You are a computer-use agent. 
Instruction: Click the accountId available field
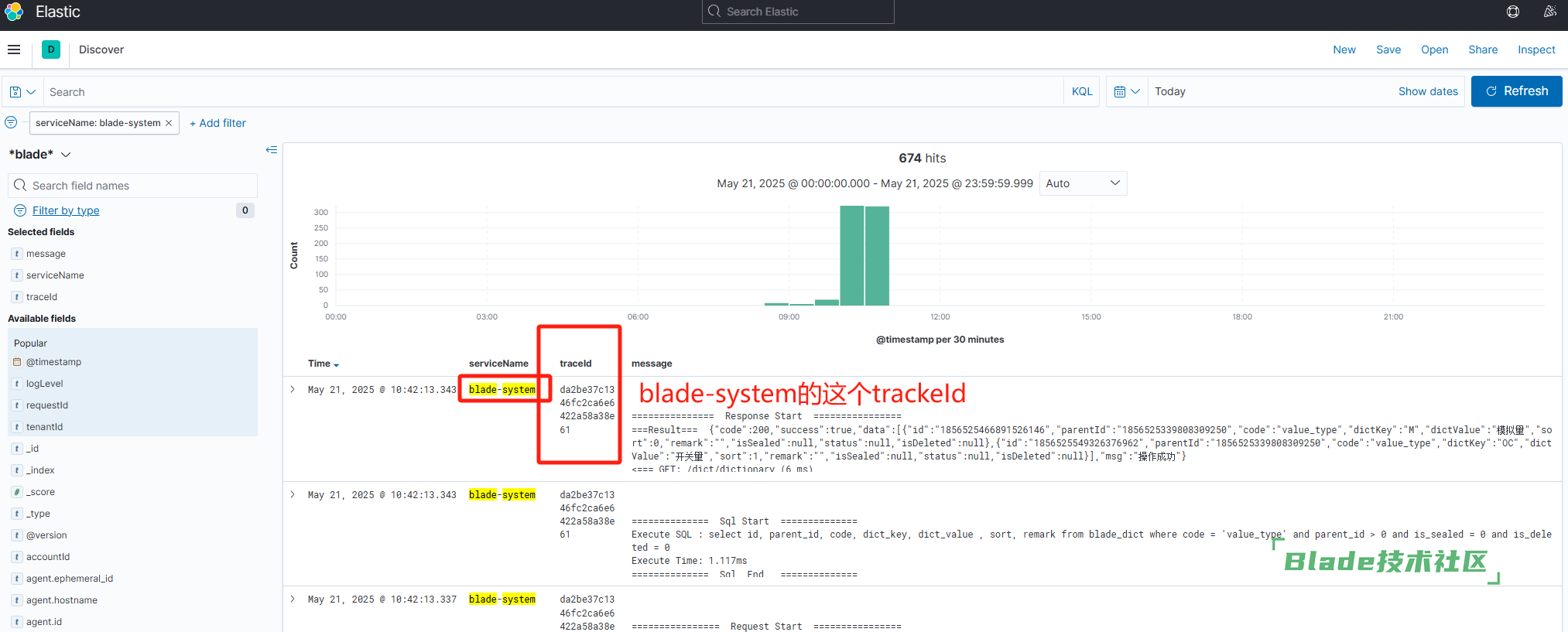click(48, 557)
